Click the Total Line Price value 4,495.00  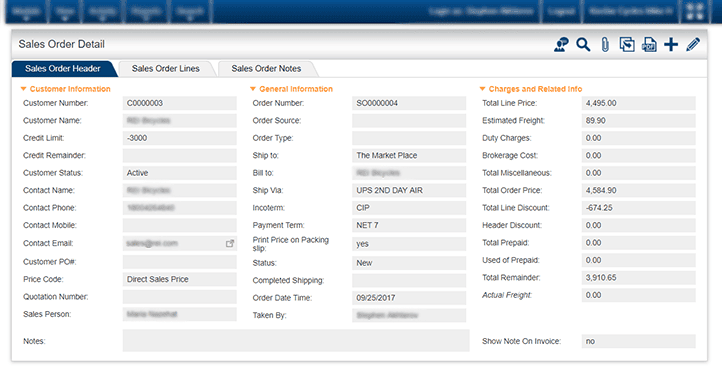tap(638, 103)
